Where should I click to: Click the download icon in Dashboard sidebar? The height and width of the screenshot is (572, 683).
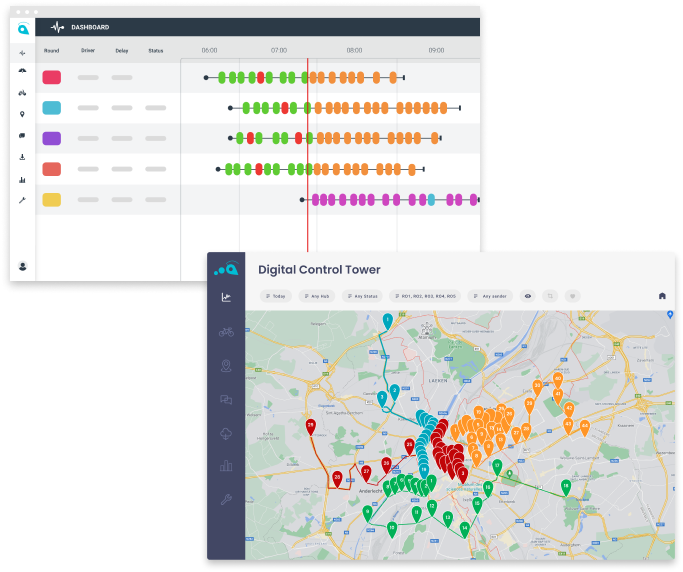click(22, 157)
